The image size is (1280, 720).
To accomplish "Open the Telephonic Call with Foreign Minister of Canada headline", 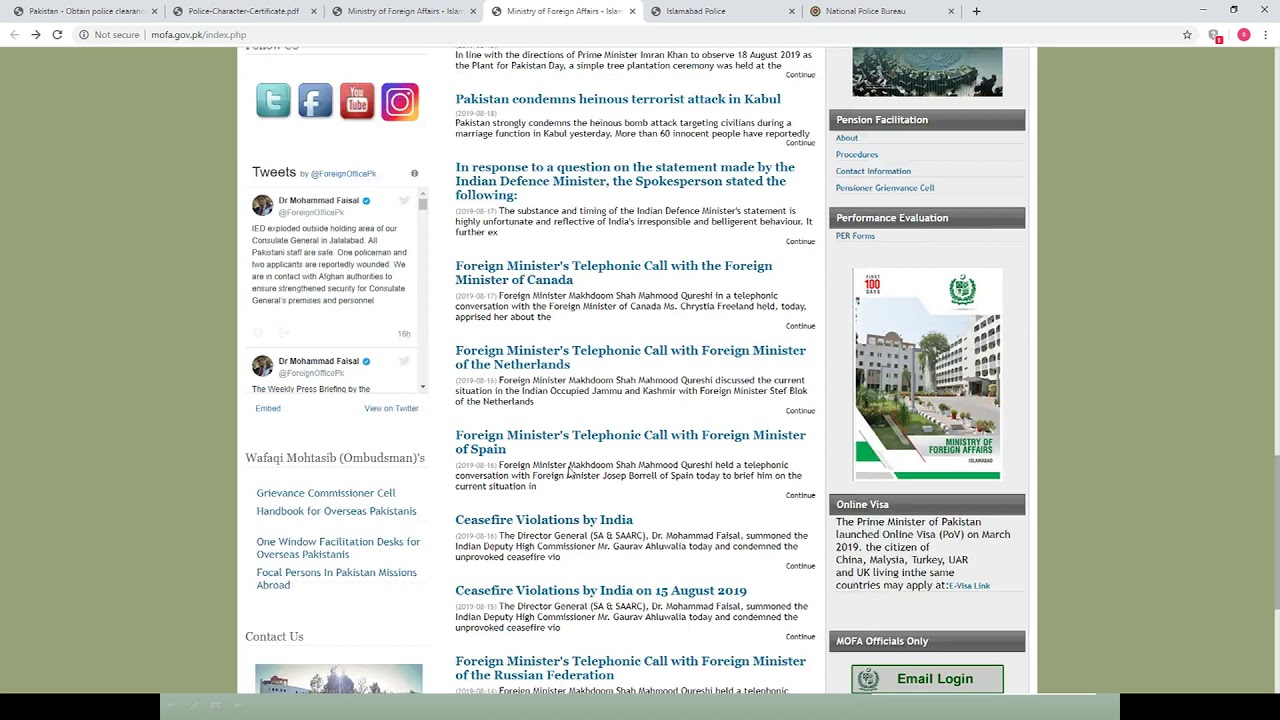I will [x=613, y=272].
